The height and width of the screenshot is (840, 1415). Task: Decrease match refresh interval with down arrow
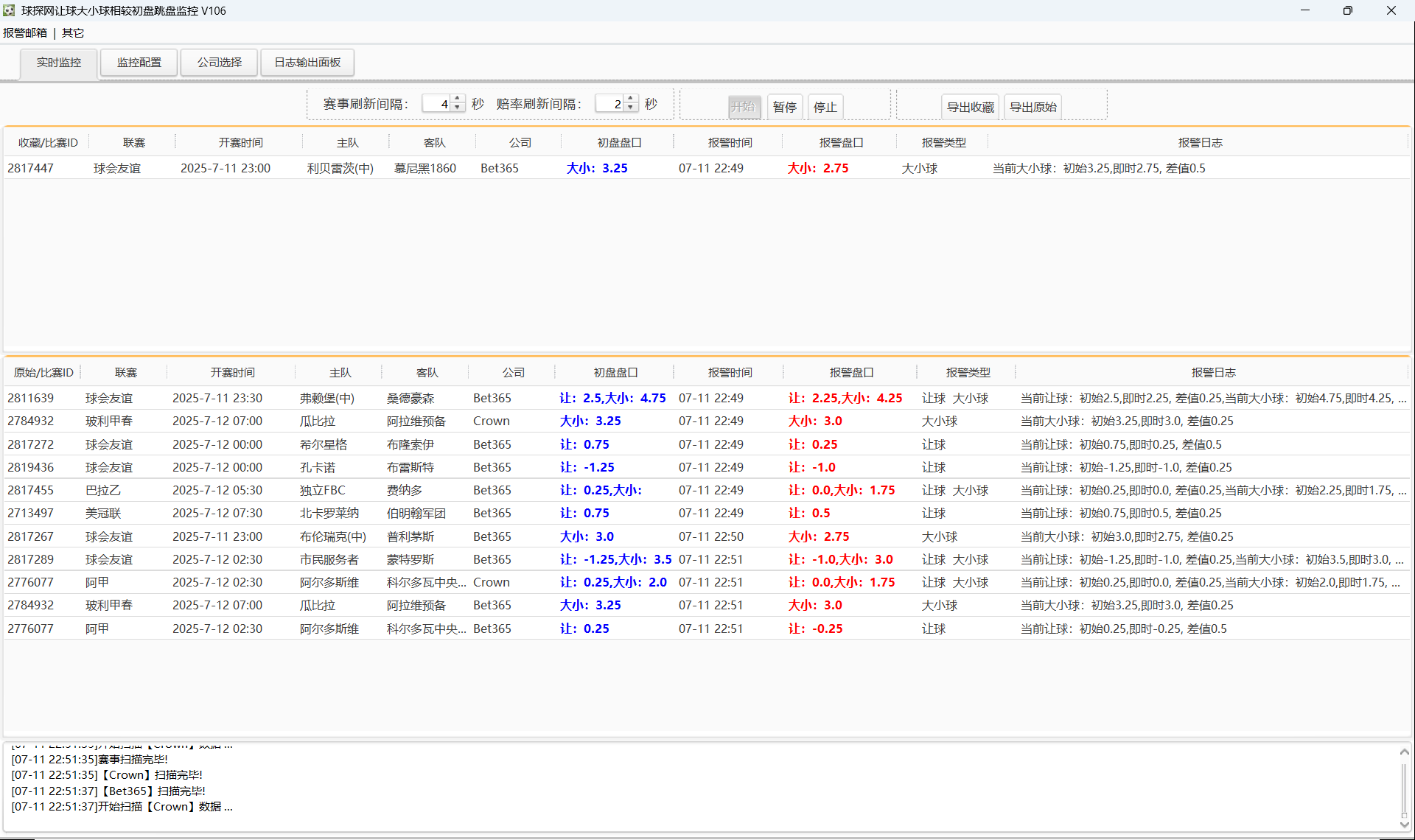pyautogui.click(x=458, y=108)
